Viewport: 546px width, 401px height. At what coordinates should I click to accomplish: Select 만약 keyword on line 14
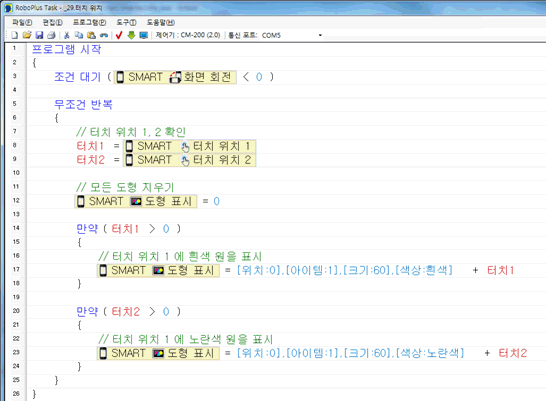click(x=87, y=229)
